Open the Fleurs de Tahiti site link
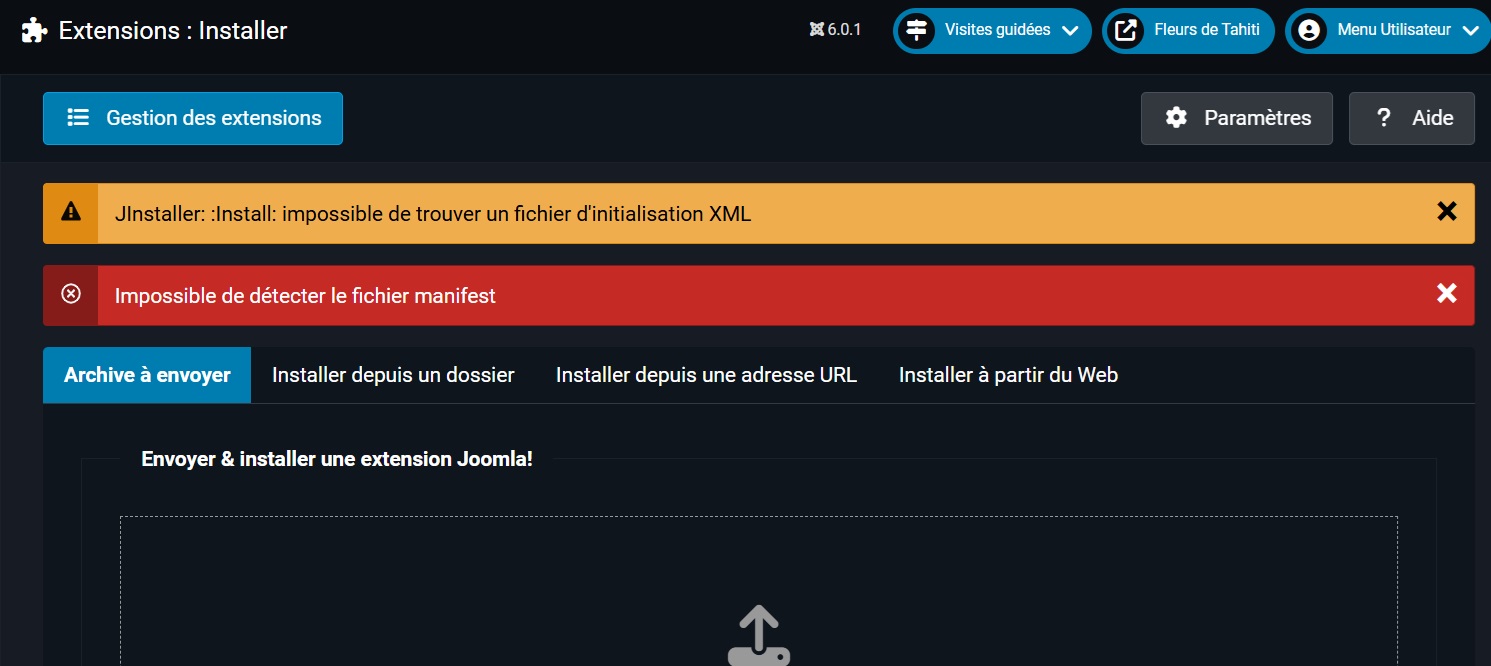The image size is (1491, 666). 1188,31
